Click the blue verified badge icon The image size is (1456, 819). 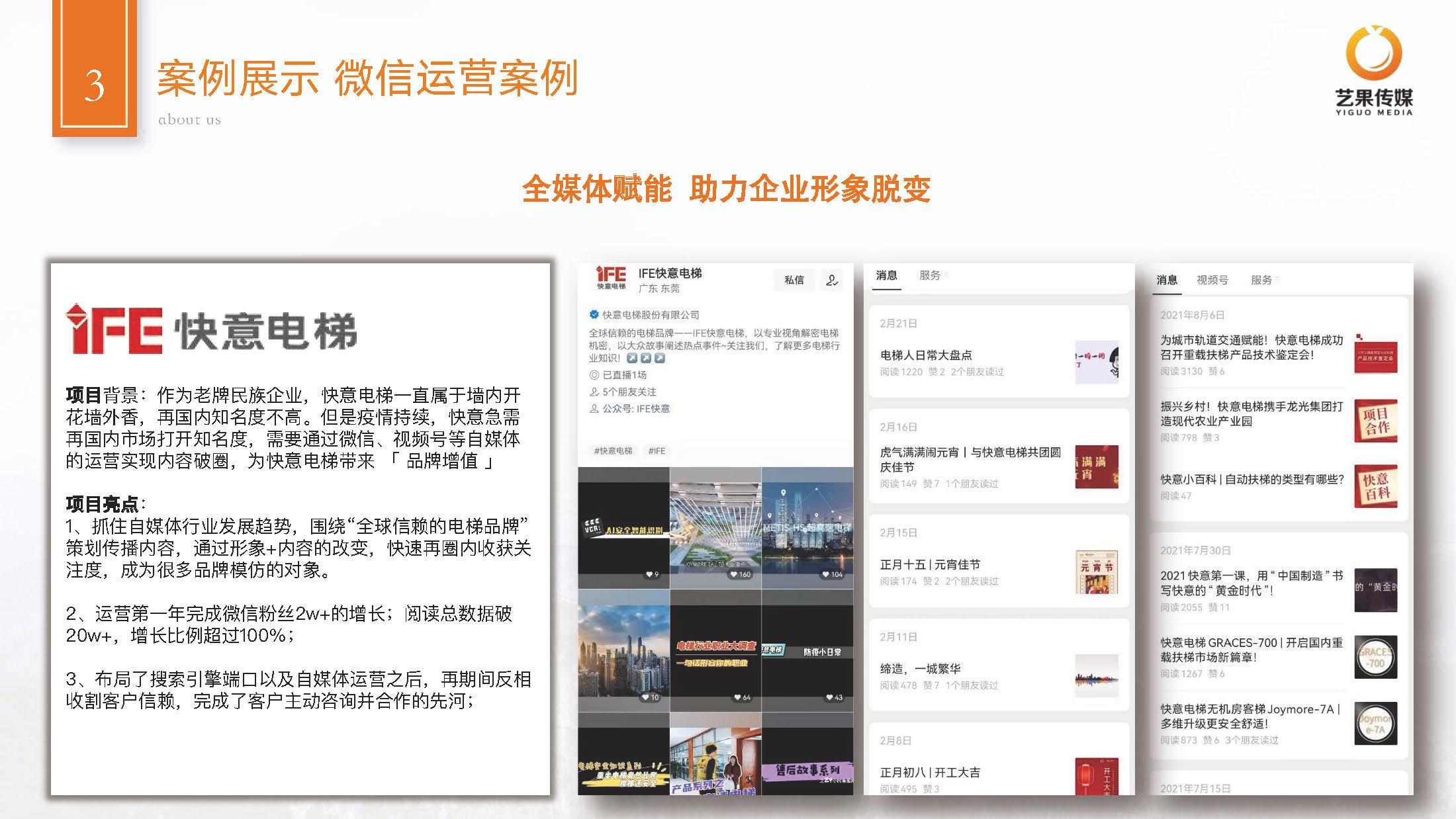pos(594,315)
